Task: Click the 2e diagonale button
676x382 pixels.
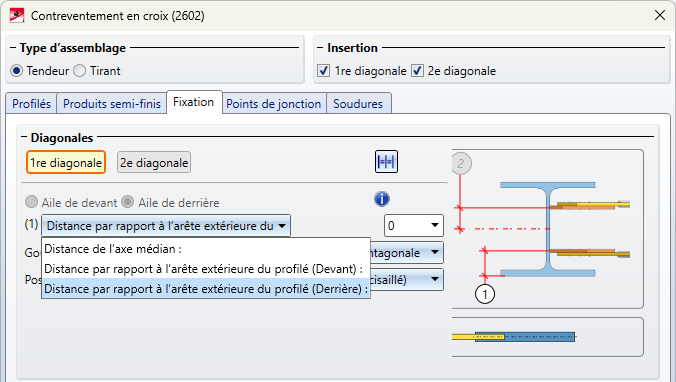Action: pyautogui.click(x=154, y=163)
